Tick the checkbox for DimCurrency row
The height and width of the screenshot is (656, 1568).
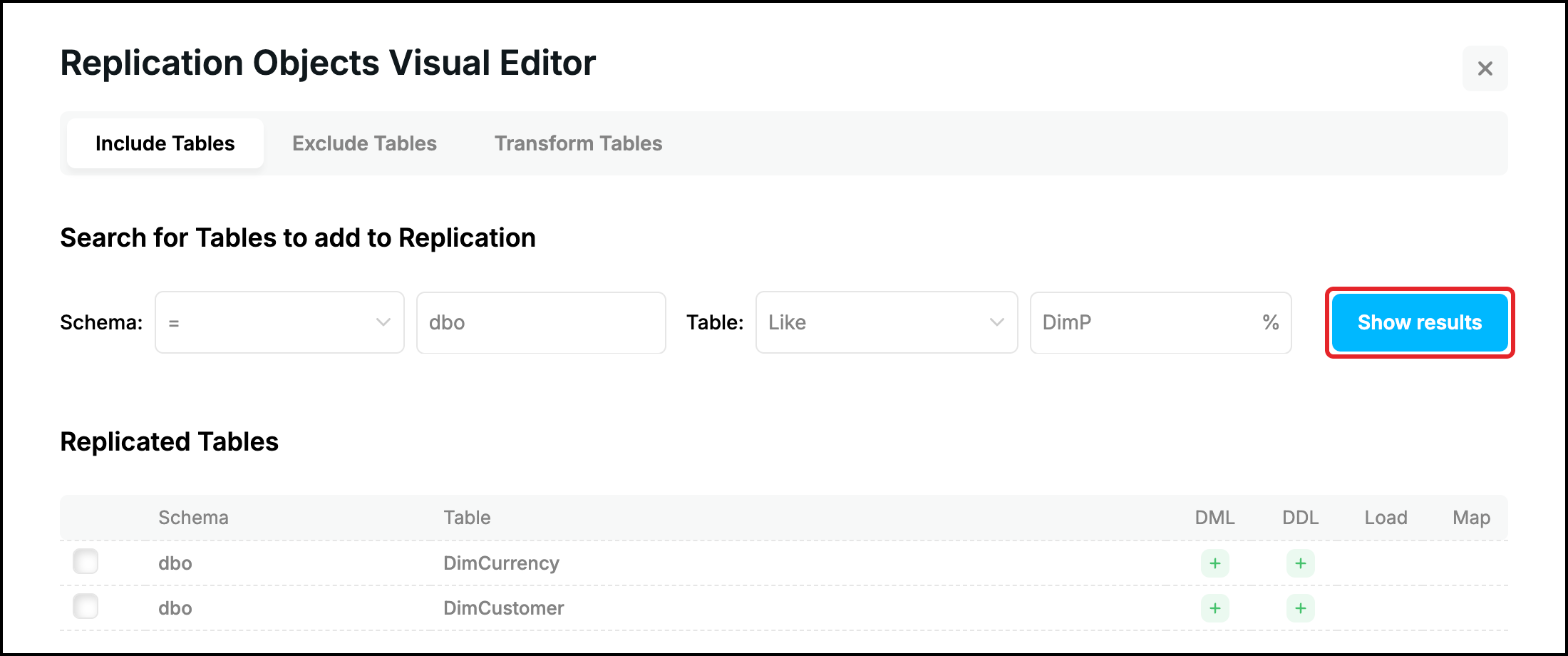coord(86,562)
